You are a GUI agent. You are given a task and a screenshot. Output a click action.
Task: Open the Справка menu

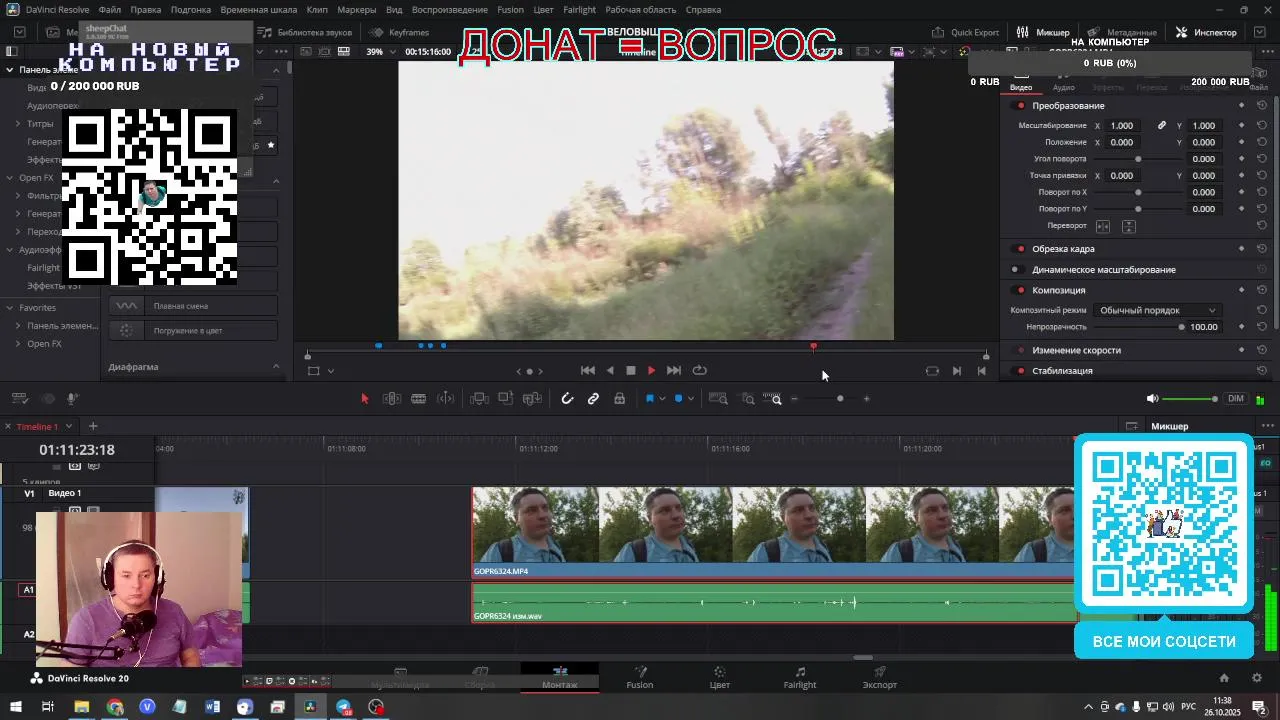click(704, 10)
